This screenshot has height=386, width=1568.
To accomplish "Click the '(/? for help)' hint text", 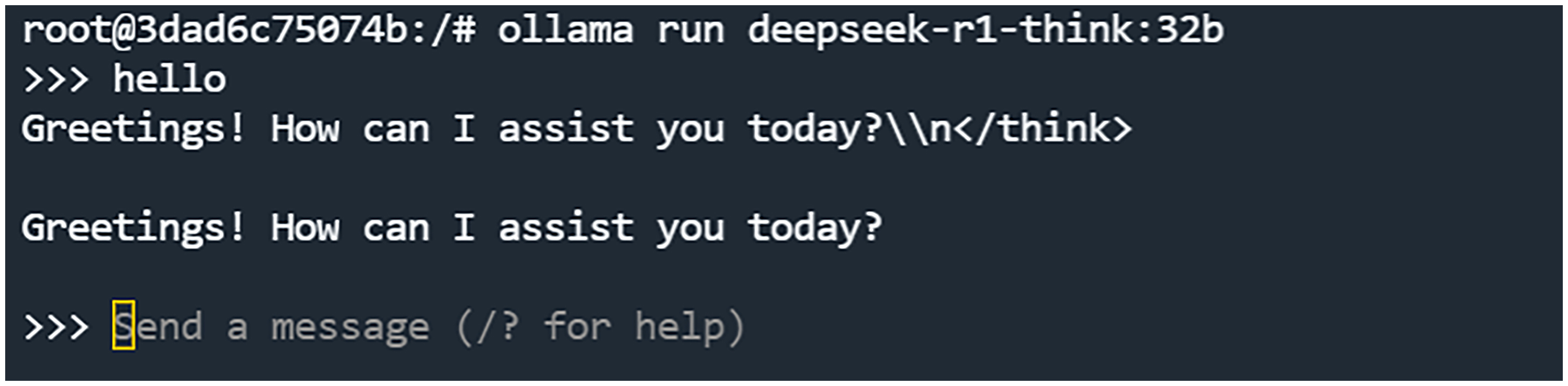I will [600, 327].
